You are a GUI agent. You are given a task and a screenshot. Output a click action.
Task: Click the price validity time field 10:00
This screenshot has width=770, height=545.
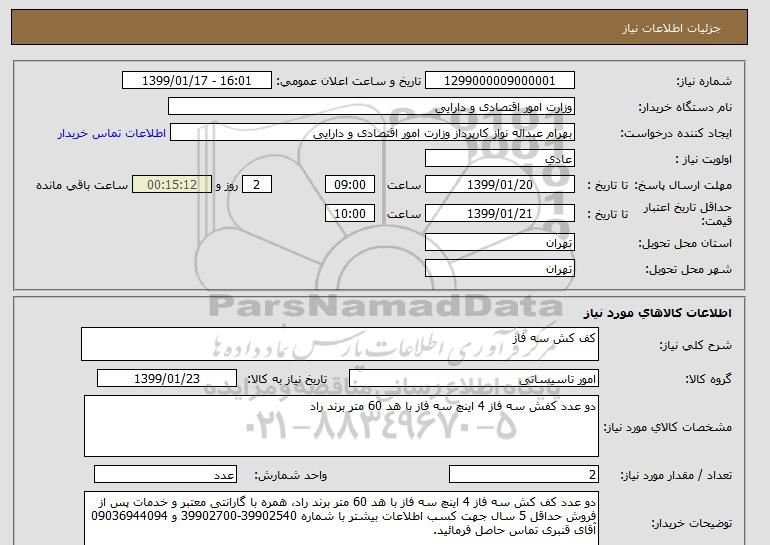click(350, 213)
